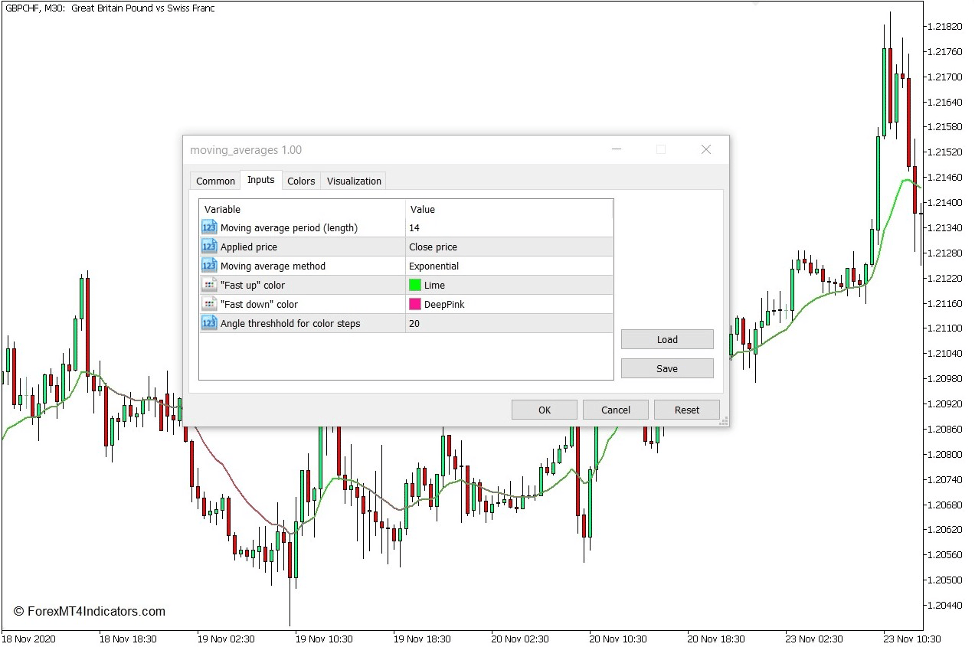
Task: Click the 123 icon beside Applied price
Action: (209, 246)
